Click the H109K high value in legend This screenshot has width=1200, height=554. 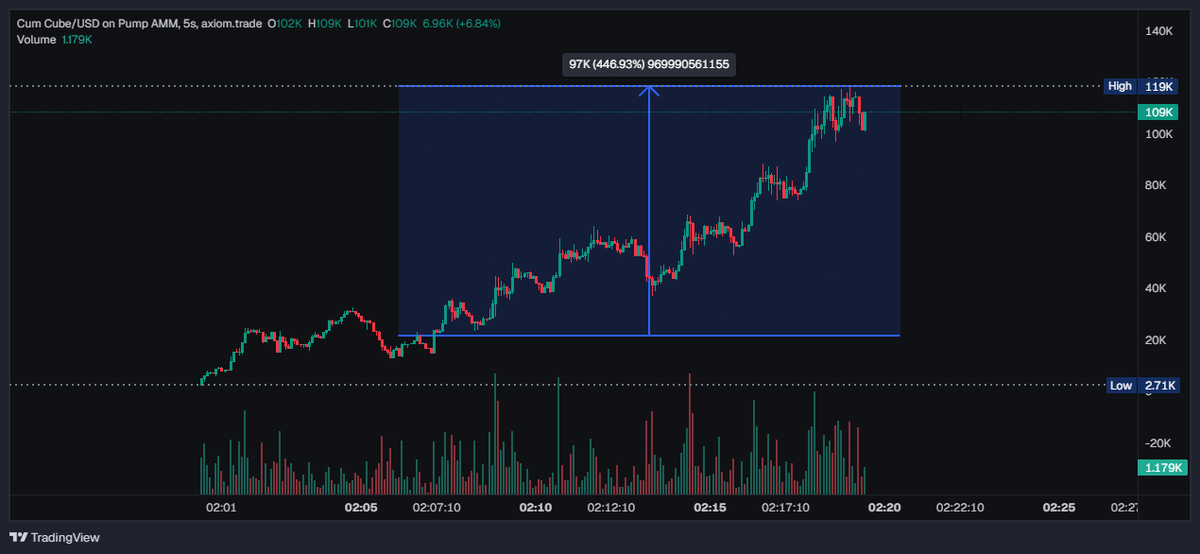click(x=325, y=23)
